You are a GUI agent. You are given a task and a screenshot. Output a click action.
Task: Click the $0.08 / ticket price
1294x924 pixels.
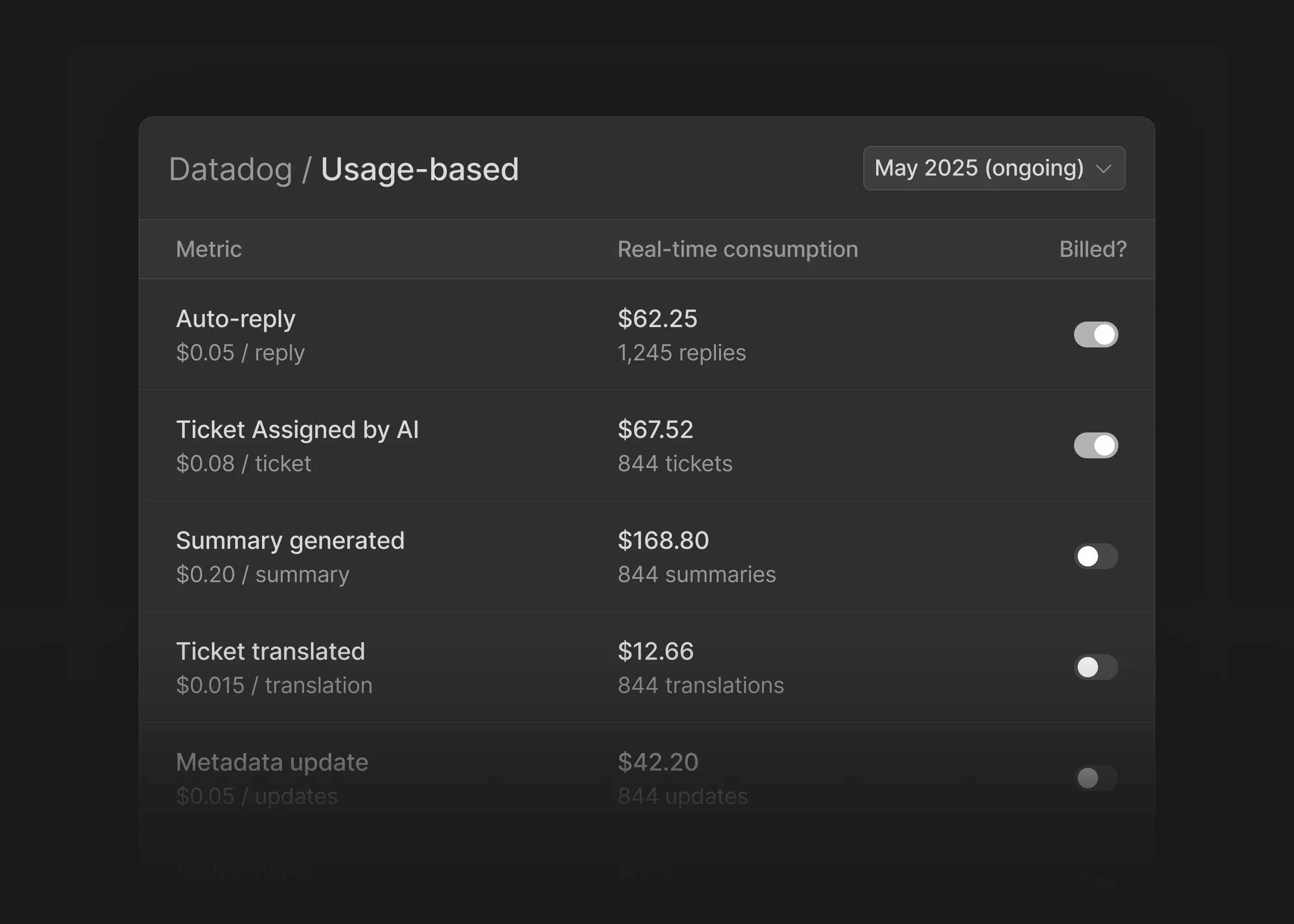click(244, 464)
